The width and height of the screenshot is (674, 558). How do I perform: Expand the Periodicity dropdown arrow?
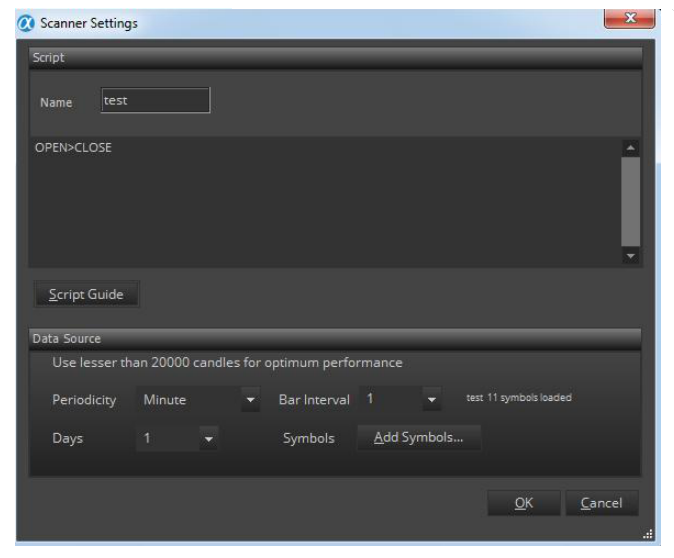click(251, 400)
